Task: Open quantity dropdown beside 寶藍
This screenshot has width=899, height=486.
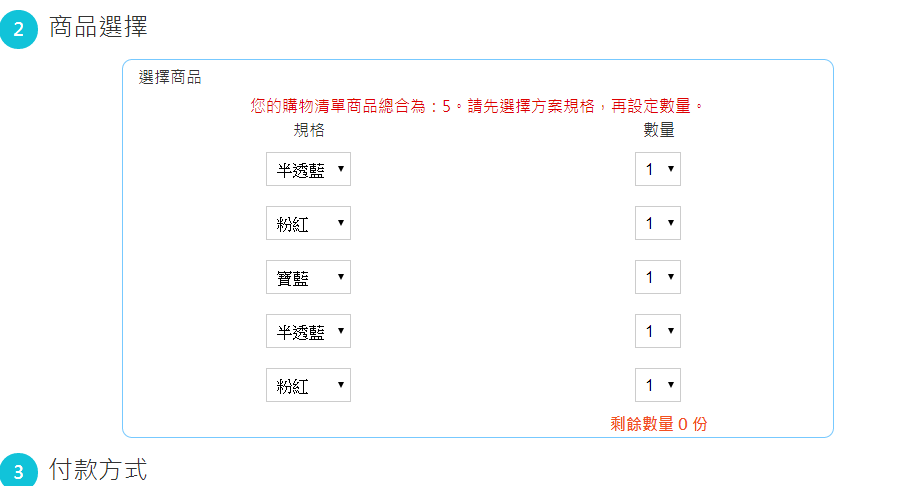Action: click(658, 277)
